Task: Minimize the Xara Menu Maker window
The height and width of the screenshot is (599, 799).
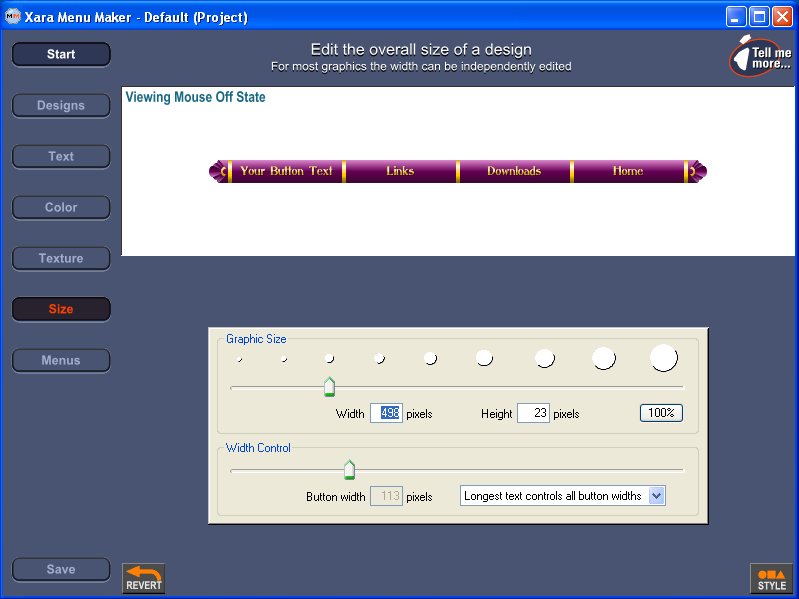Action: 736,17
